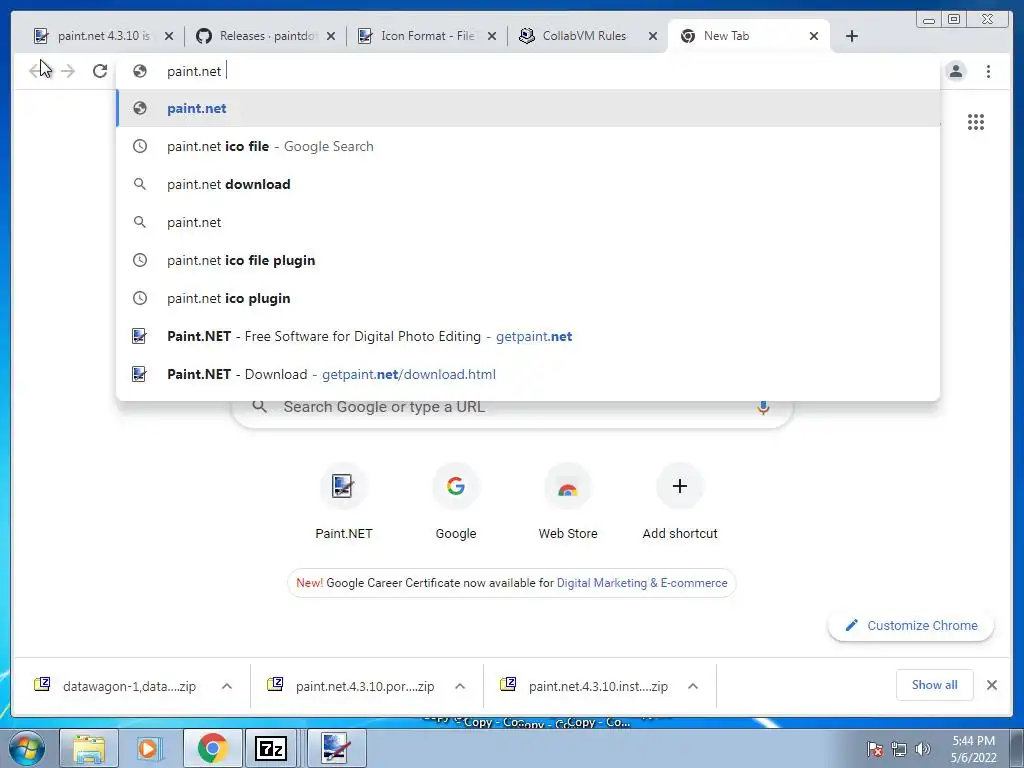Viewport: 1024px width, 768px height.
Task: Open the Digital Marketing & E-commerce link
Action: tap(642, 583)
